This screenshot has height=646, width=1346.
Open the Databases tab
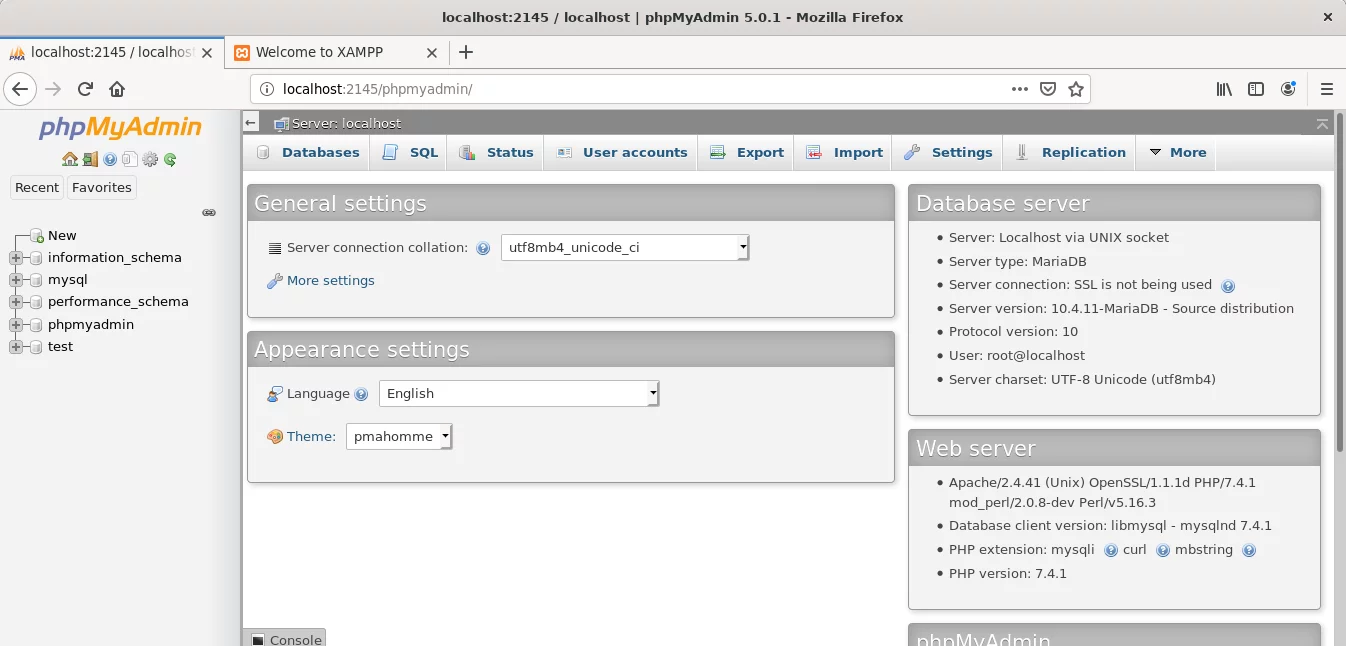(308, 152)
